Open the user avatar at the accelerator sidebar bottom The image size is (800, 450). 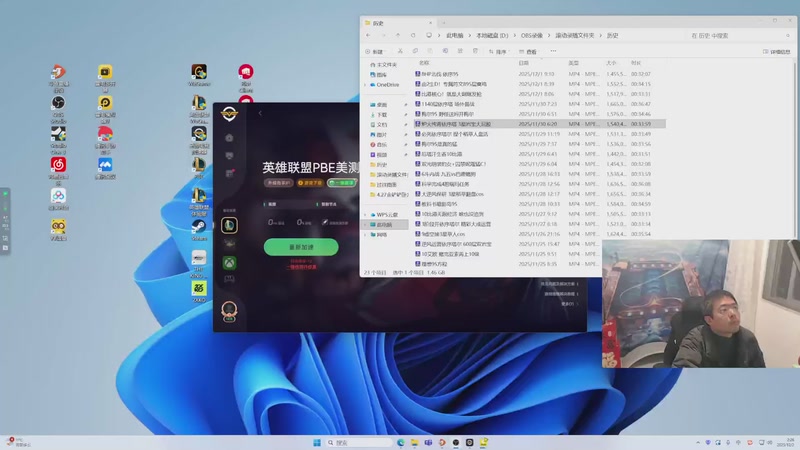coord(229,310)
